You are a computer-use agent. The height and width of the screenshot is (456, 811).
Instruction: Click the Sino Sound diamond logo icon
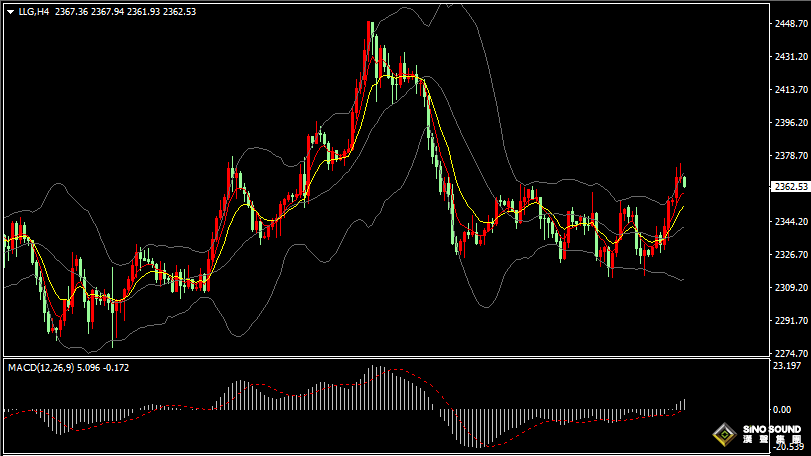point(722,435)
